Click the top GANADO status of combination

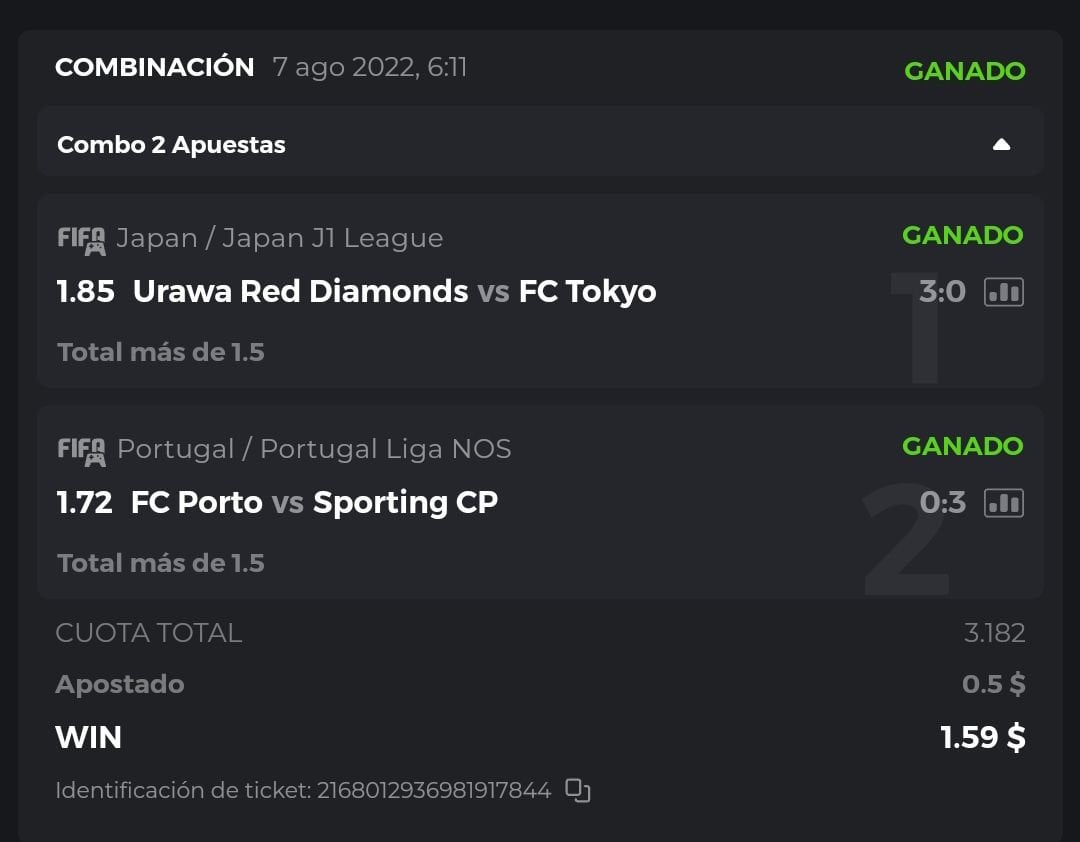964,71
